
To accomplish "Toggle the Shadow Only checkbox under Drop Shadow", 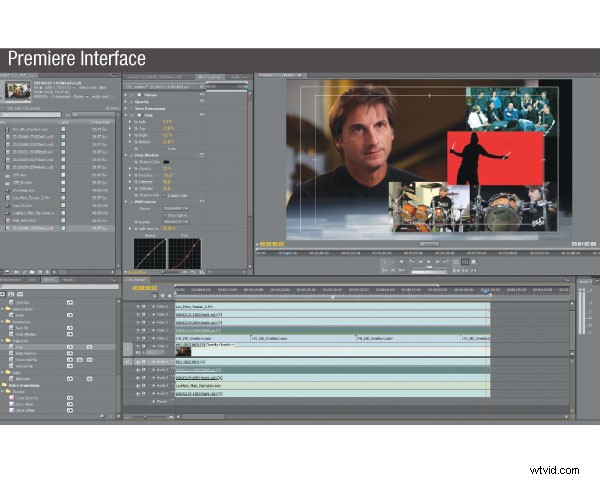I will pyautogui.click(x=165, y=196).
